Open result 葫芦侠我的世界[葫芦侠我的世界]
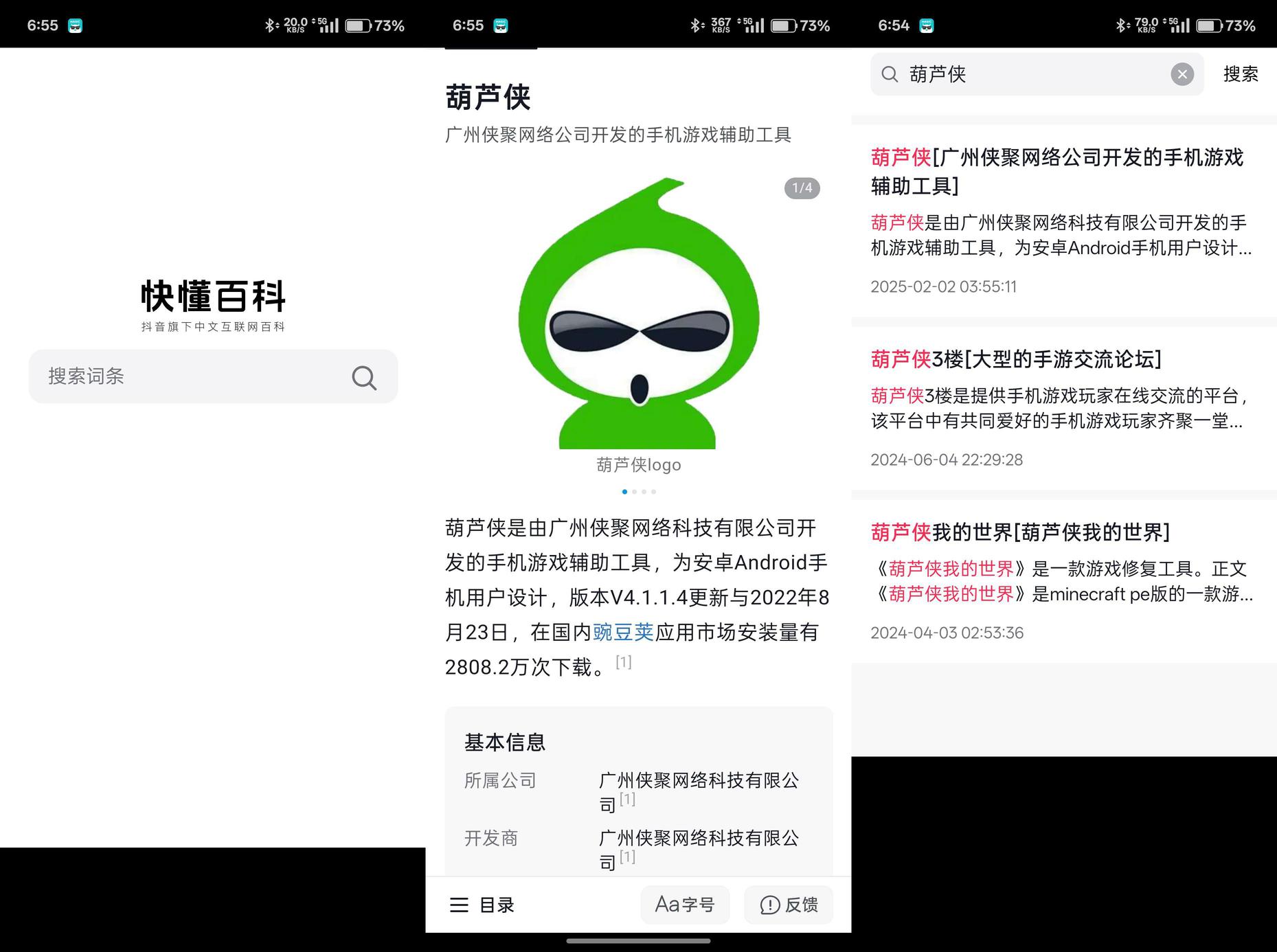Screen dimensions: 1277x952 (1020, 532)
